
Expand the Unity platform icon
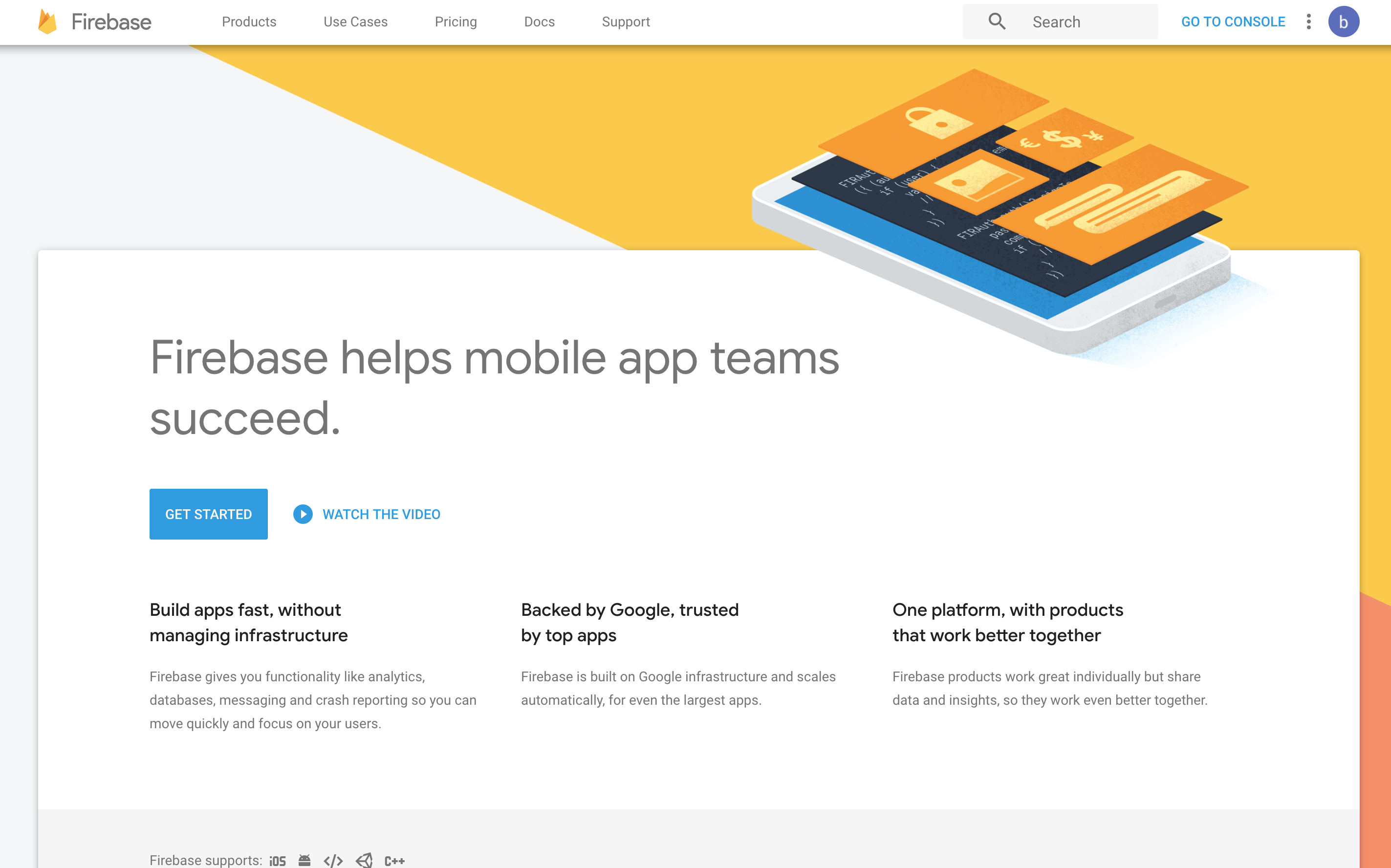(x=365, y=858)
